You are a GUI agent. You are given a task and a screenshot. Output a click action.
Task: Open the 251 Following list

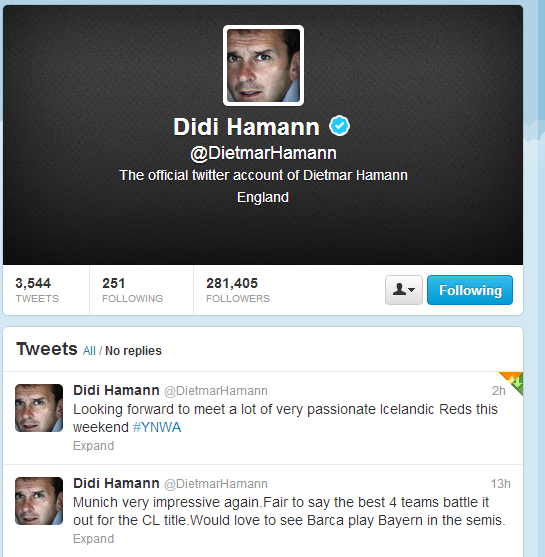(x=132, y=290)
